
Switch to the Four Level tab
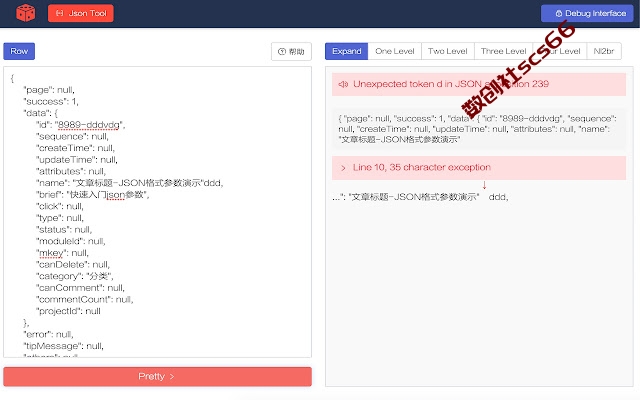point(560,51)
